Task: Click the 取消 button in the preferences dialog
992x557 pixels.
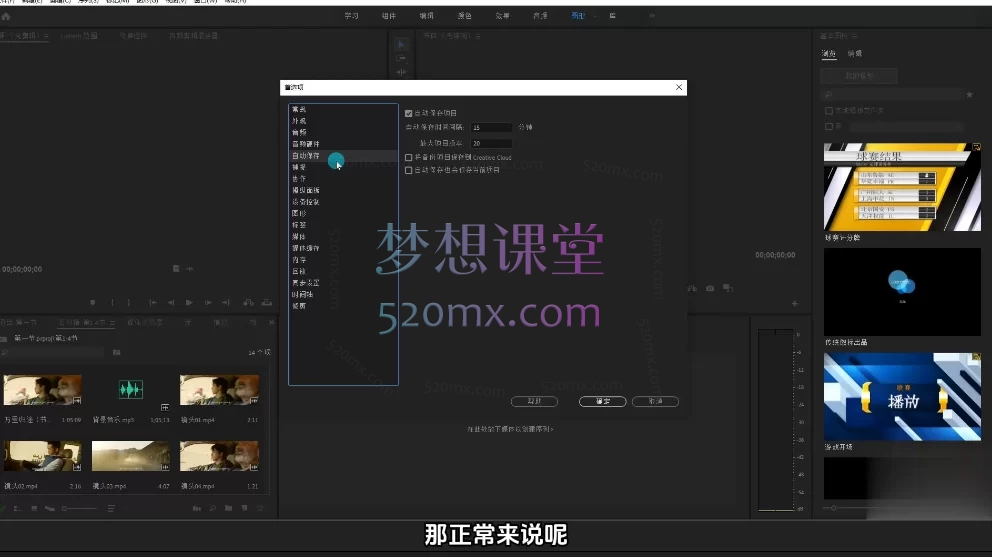Action: [655, 401]
